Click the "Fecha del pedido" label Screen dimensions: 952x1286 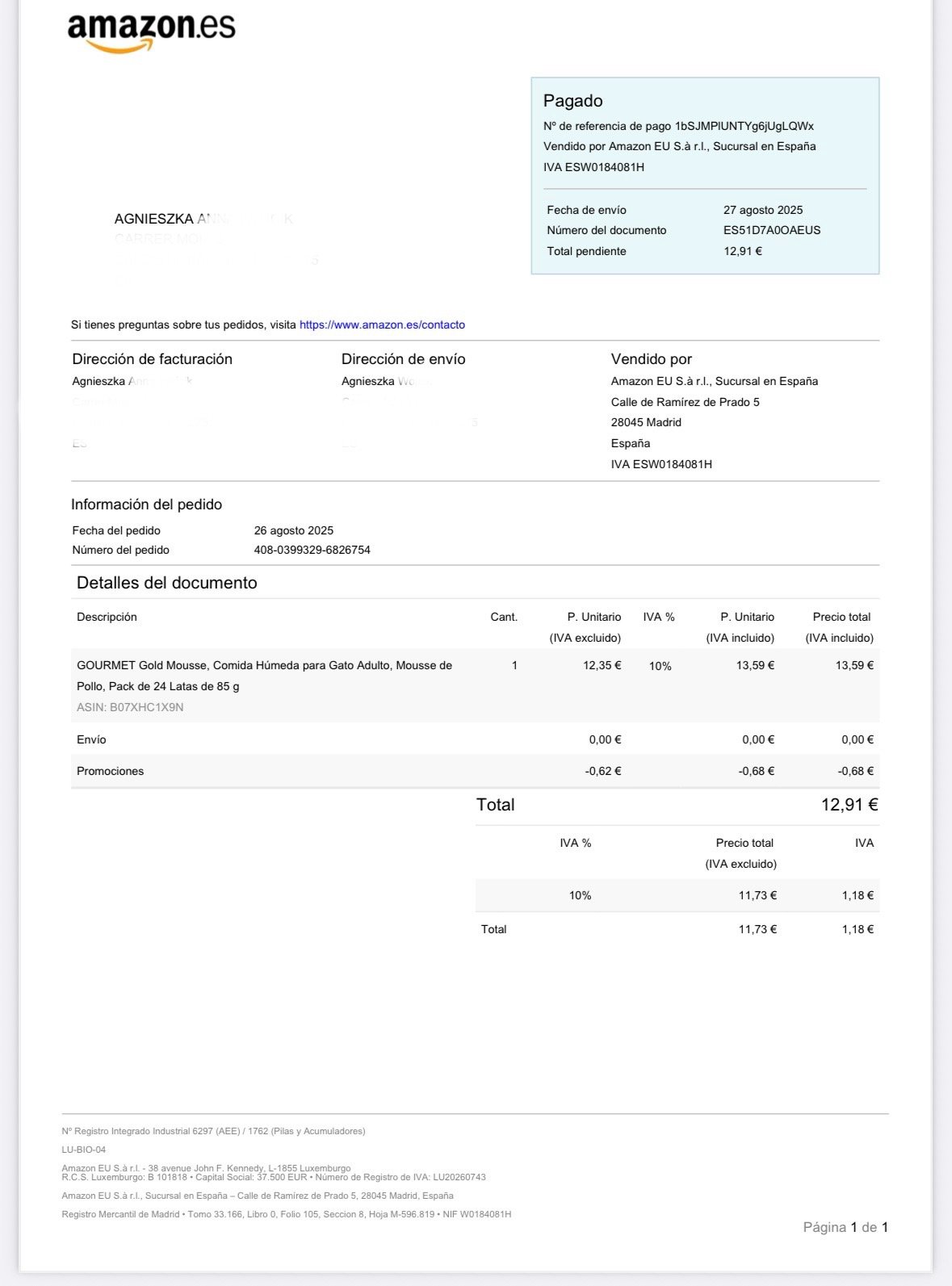[x=116, y=530]
